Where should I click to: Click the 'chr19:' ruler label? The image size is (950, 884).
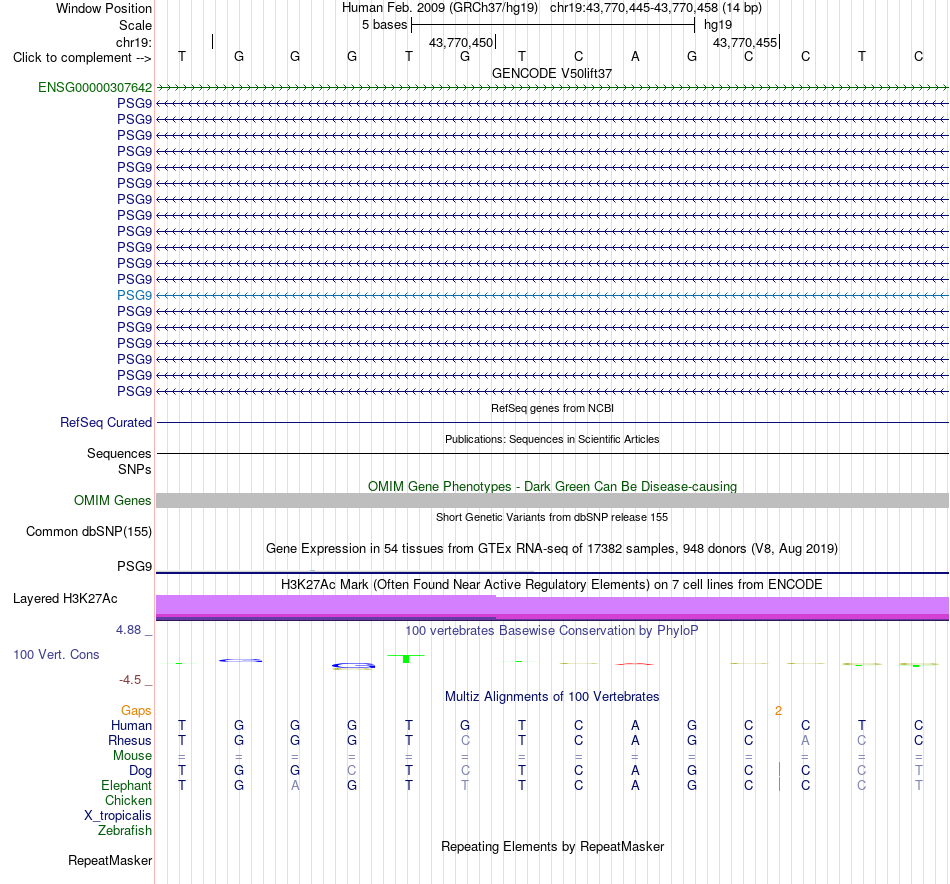[134, 42]
